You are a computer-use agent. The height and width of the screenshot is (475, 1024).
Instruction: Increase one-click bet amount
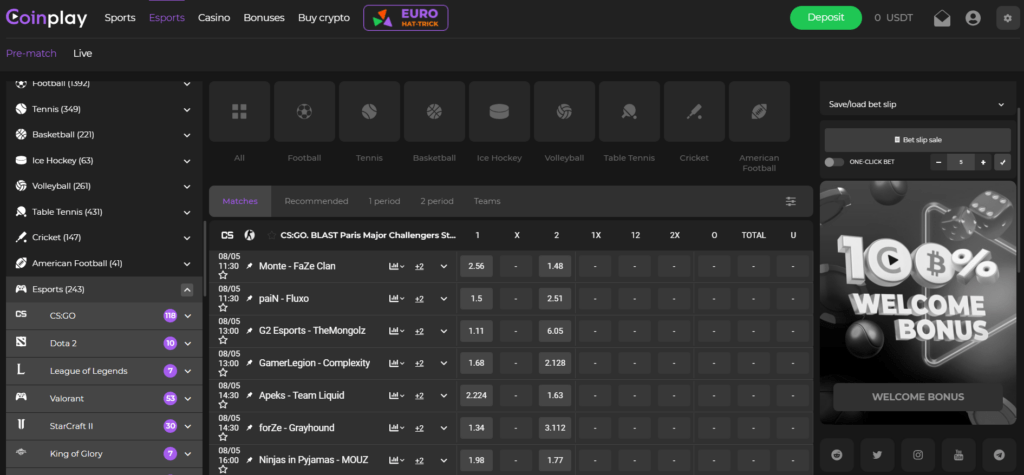coord(983,162)
